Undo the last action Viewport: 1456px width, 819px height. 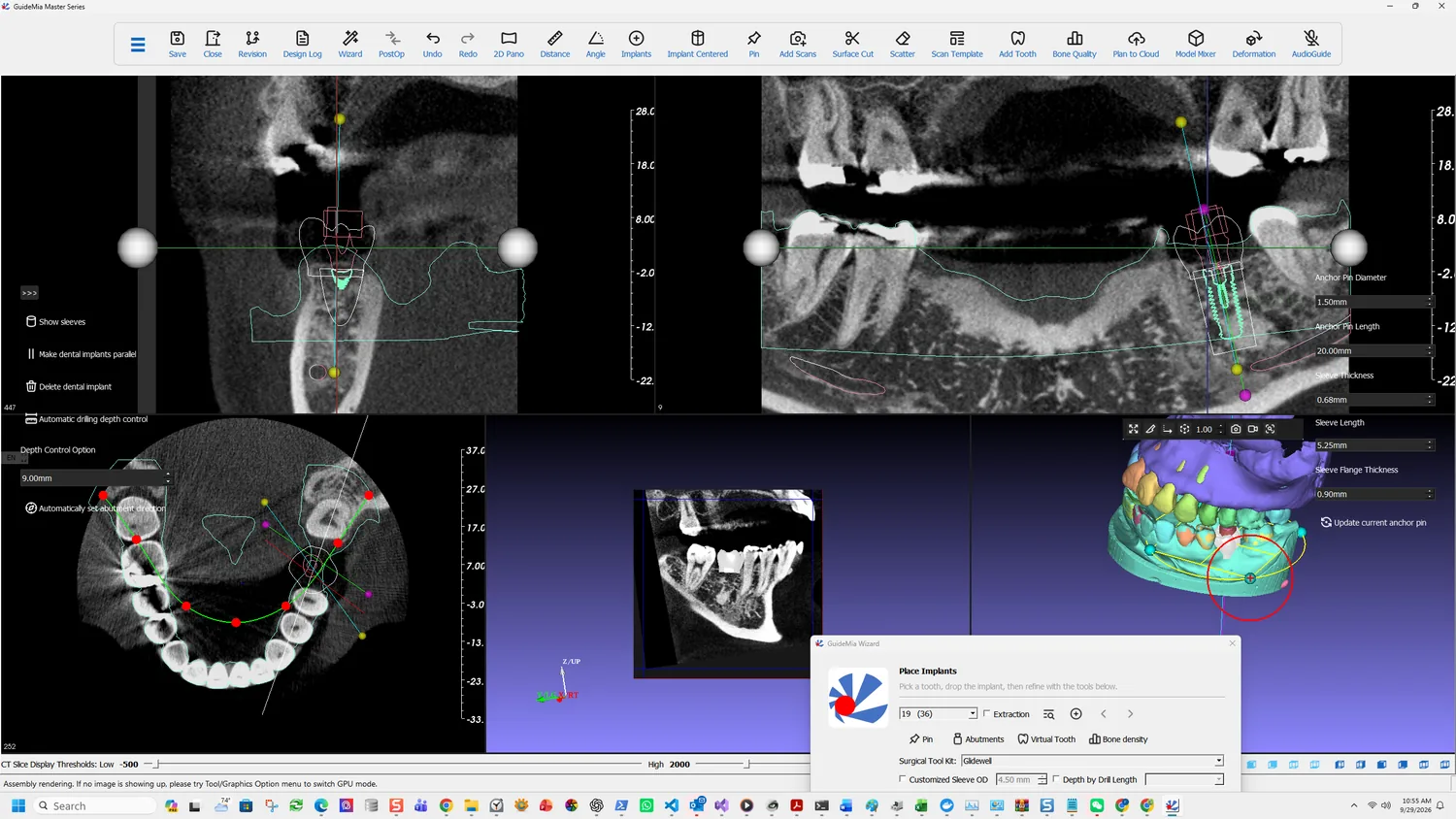pyautogui.click(x=433, y=44)
